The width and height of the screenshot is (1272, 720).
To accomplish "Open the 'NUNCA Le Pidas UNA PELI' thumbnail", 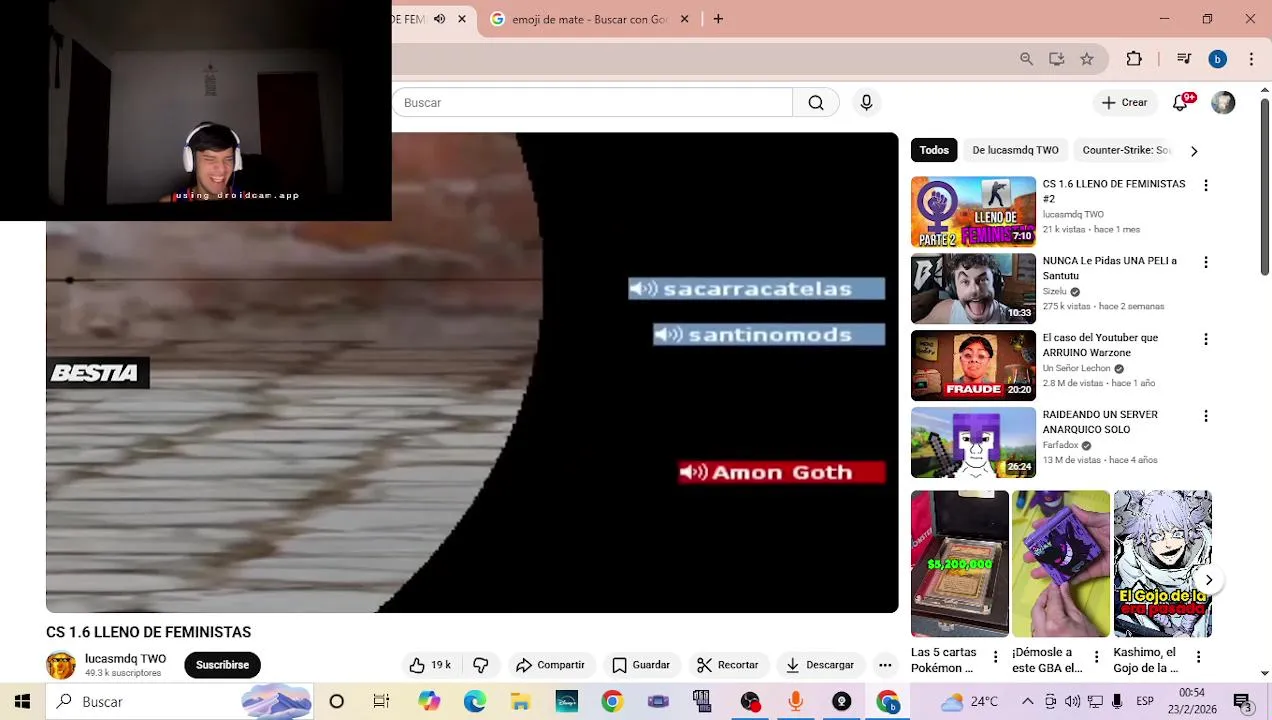I will pos(973,289).
